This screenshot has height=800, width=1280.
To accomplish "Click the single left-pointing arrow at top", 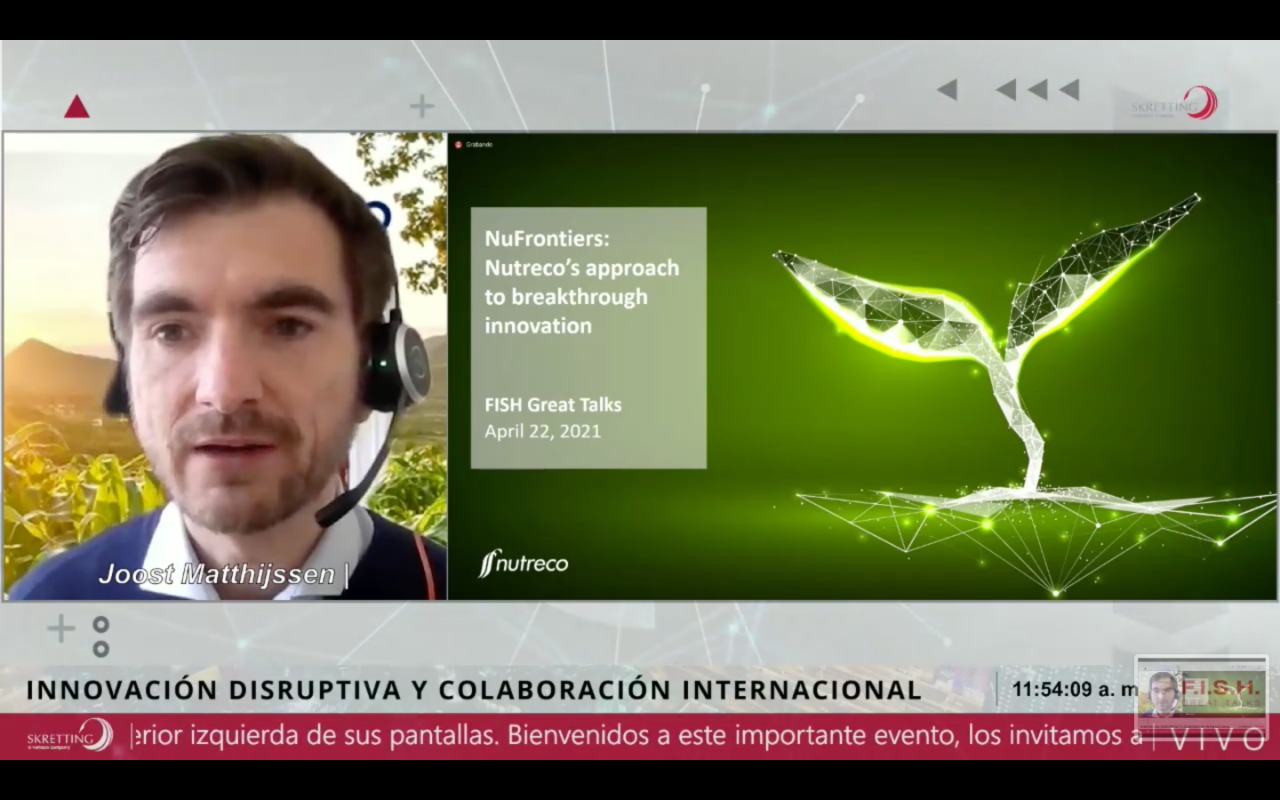I will click(947, 90).
